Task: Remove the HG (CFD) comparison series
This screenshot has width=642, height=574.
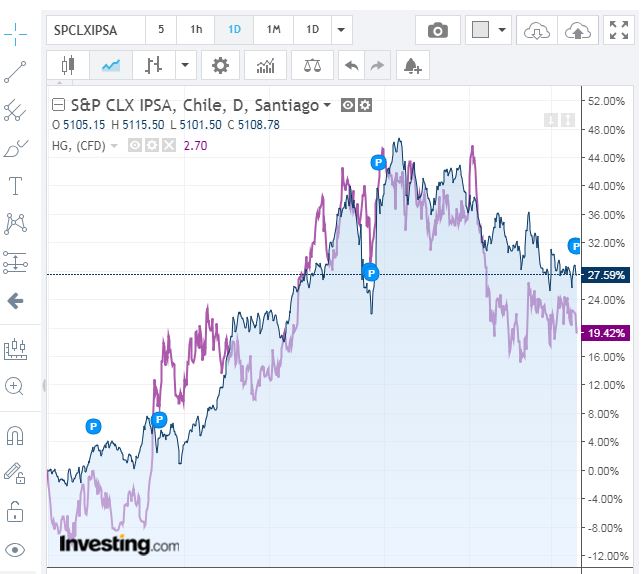Action: click(x=169, y=145)
